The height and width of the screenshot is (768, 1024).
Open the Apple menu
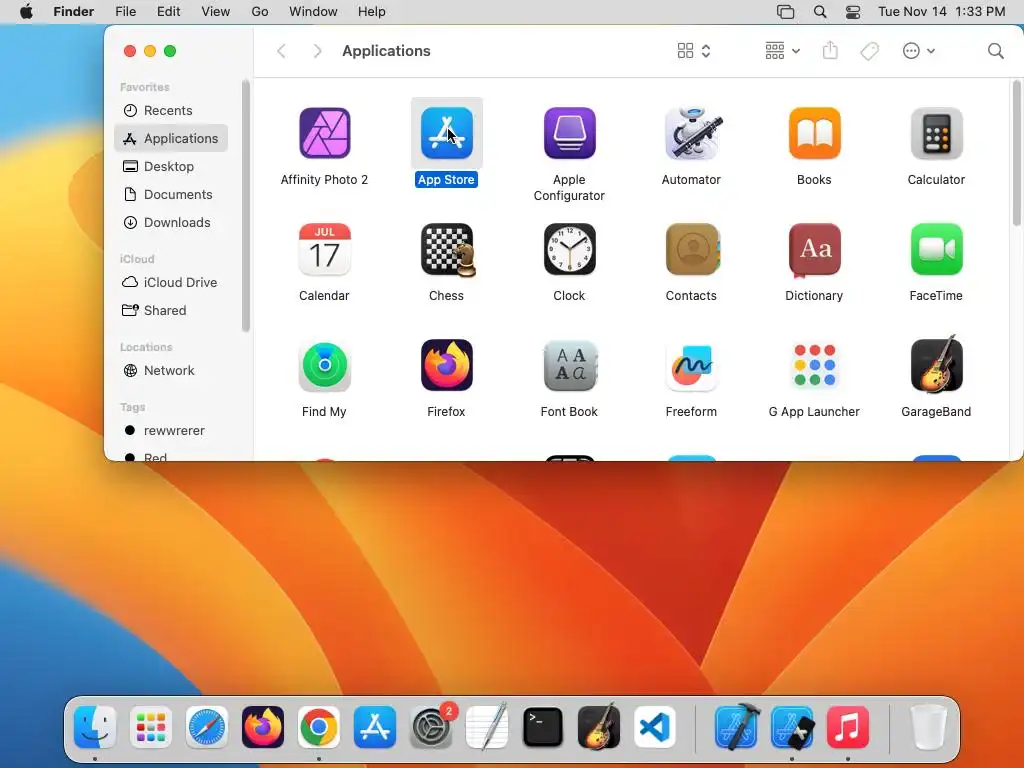tap(26, 12)
